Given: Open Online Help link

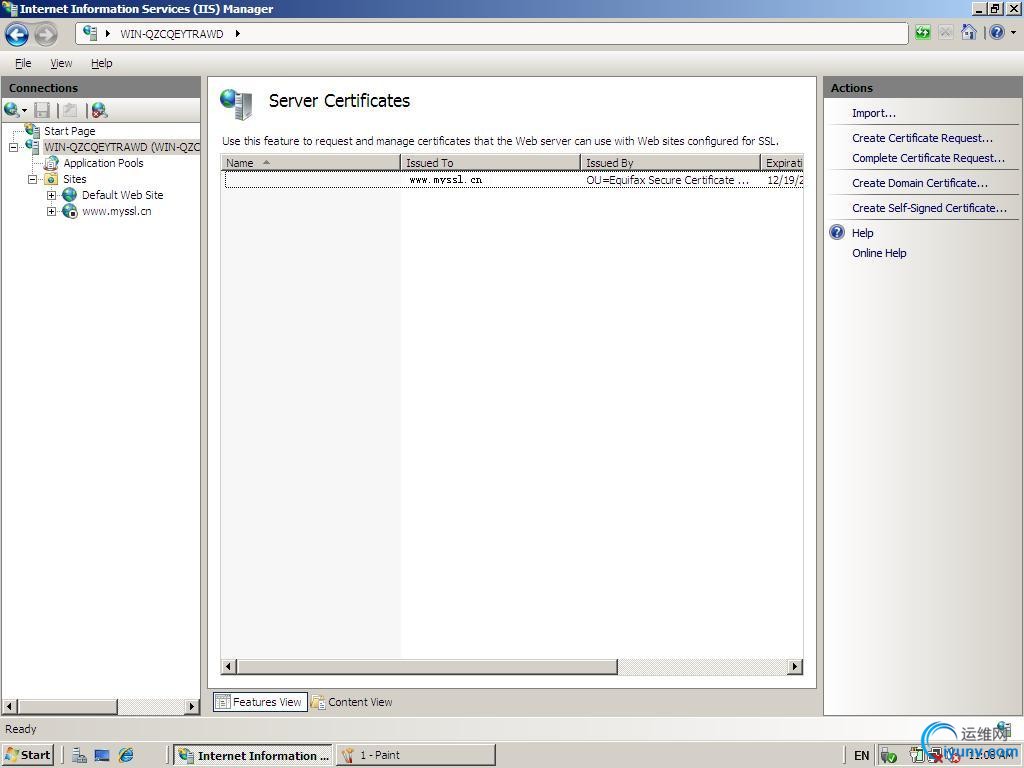Looking at the screenshot, I should (x=879, y=253).
